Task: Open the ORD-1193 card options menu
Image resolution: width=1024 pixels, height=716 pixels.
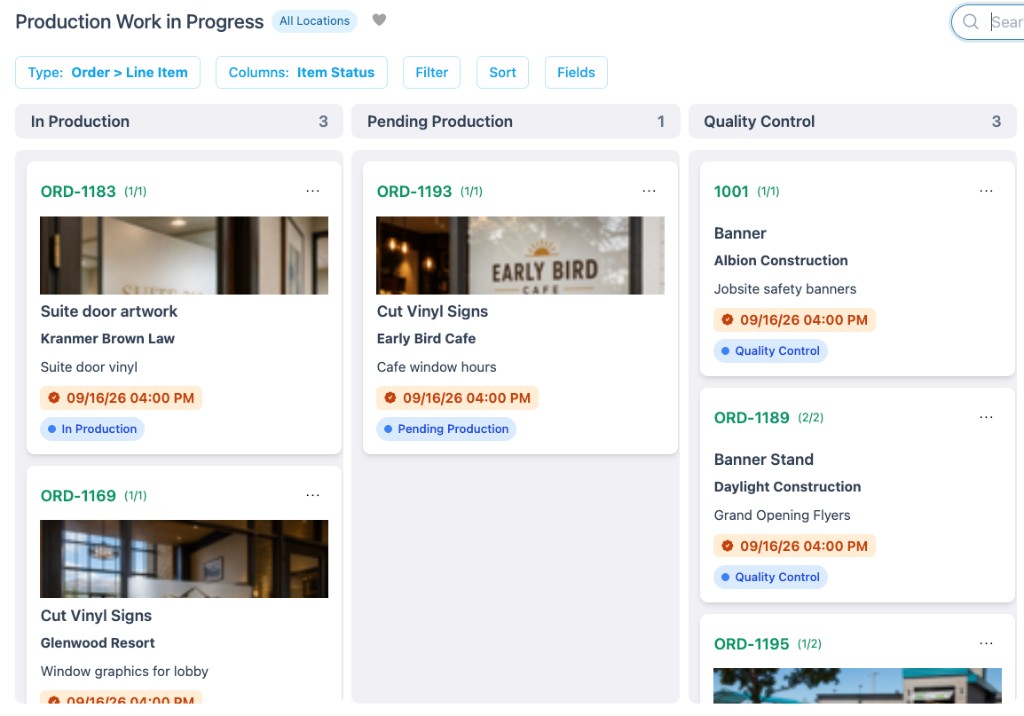Action: pyautogui.click(x=648, y=191)
